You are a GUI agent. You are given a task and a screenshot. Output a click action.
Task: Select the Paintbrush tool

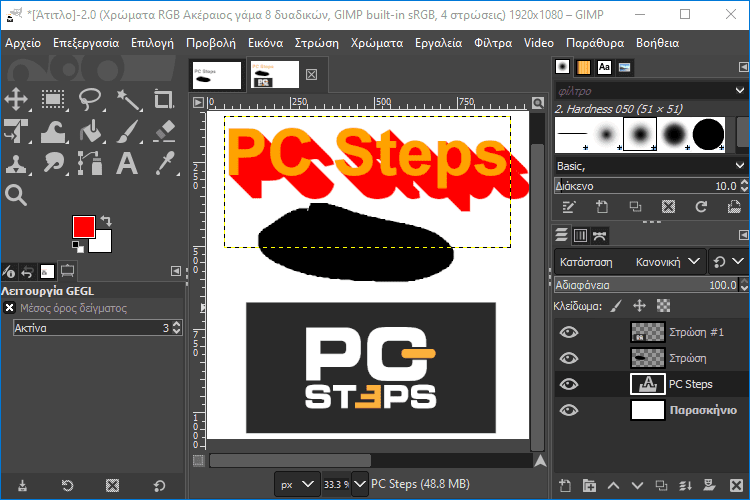(x=128, y=132)
